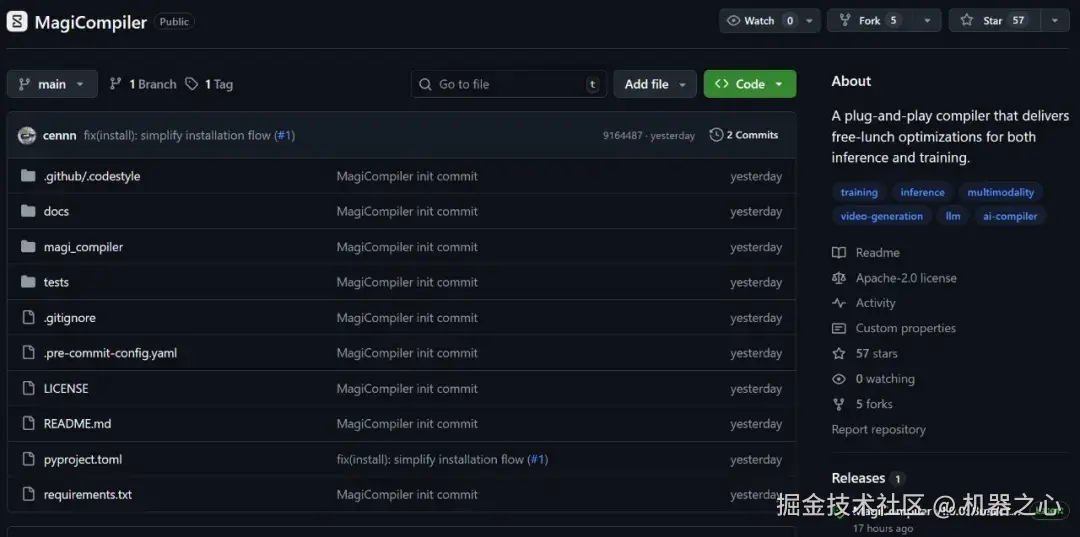Open the .gitignore file
The height and width of the screenshot is (537, 1080).
point(70,318)
